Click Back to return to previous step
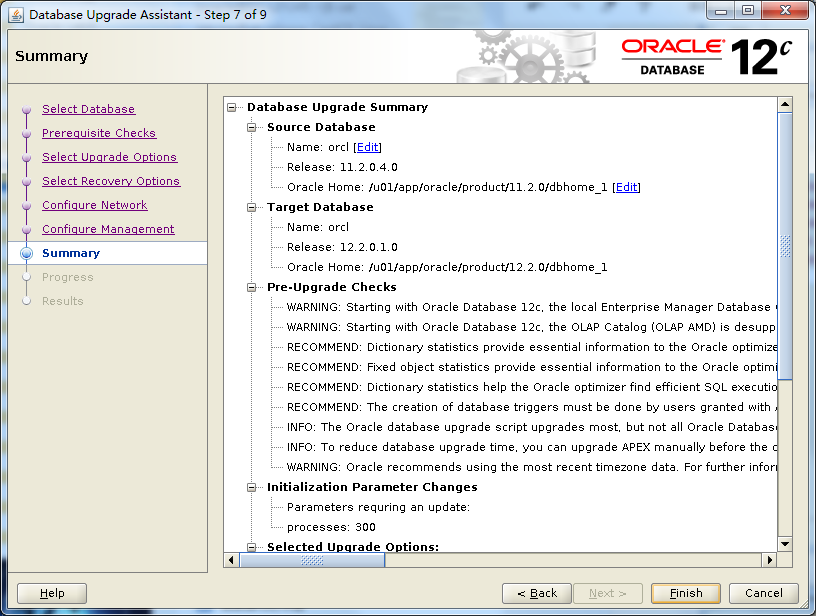 pyautogui.click(x=536, y=592)
